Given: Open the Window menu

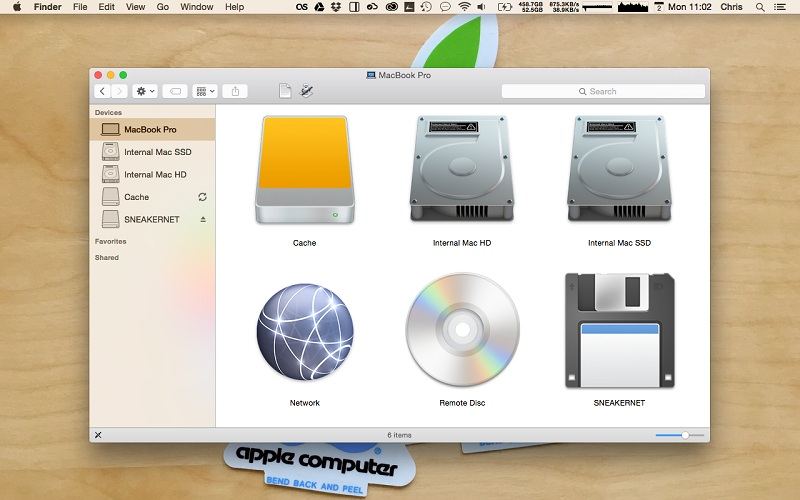Looking at the screenshot, I should (196, 7).
